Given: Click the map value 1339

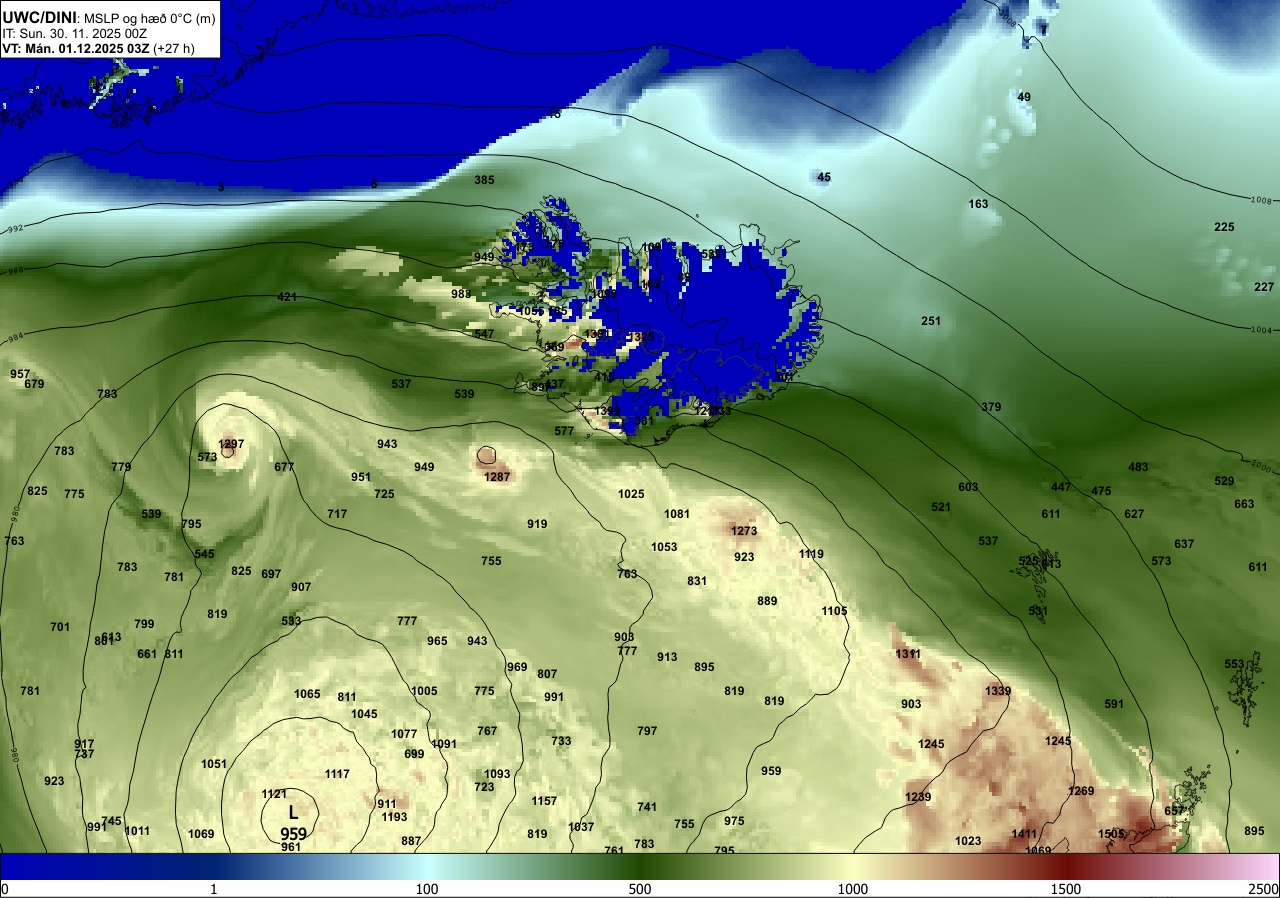Looking at the screenshot, I should tap(998, 691).
